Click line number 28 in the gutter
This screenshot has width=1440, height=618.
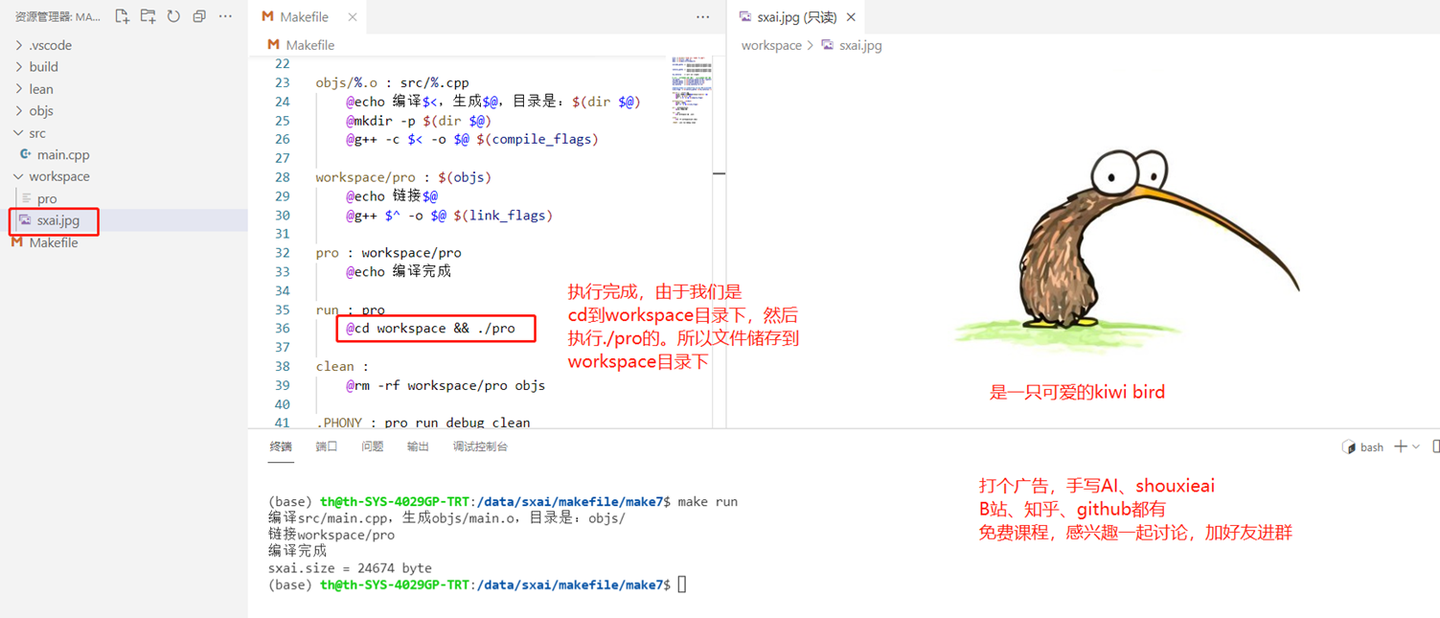282,177
